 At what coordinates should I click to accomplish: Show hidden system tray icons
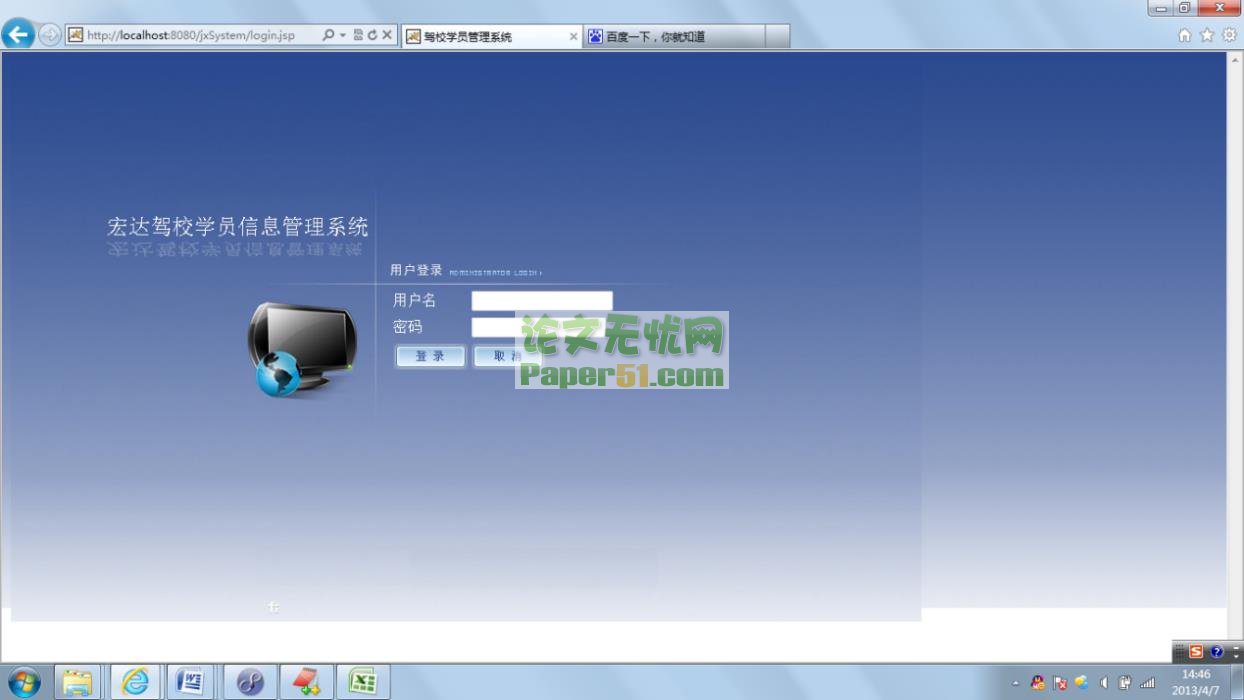1016,683
